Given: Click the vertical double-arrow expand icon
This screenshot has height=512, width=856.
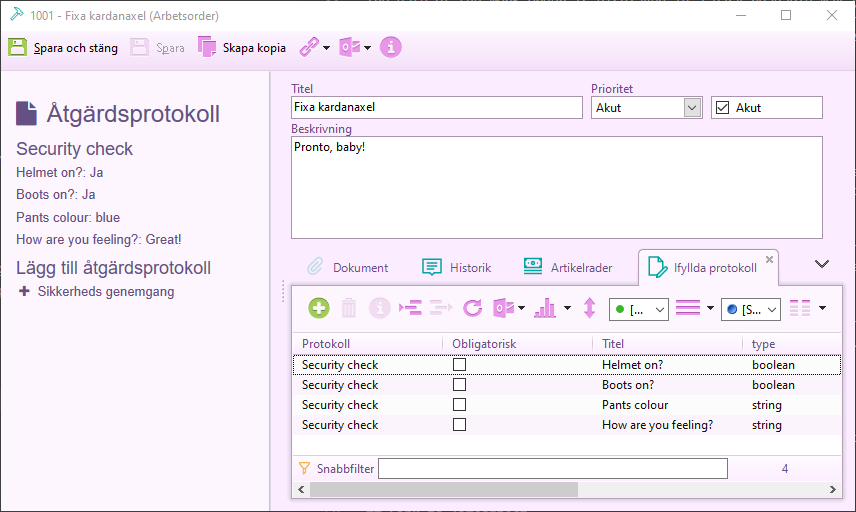Looking at the screenshot, I should [590, 309].
